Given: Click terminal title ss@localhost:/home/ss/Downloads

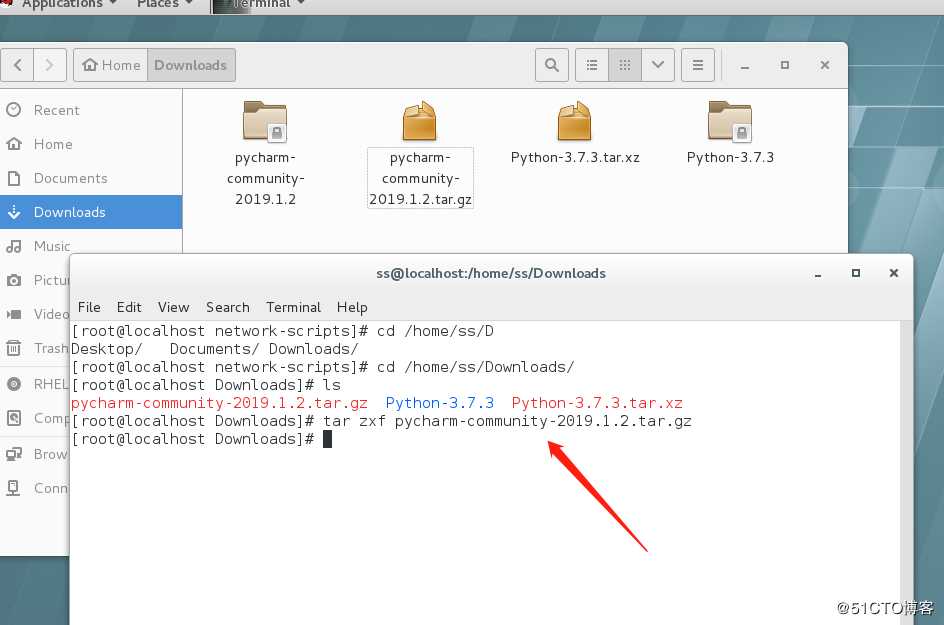Looking at the screenshot, I should click(x=491, y=273).
